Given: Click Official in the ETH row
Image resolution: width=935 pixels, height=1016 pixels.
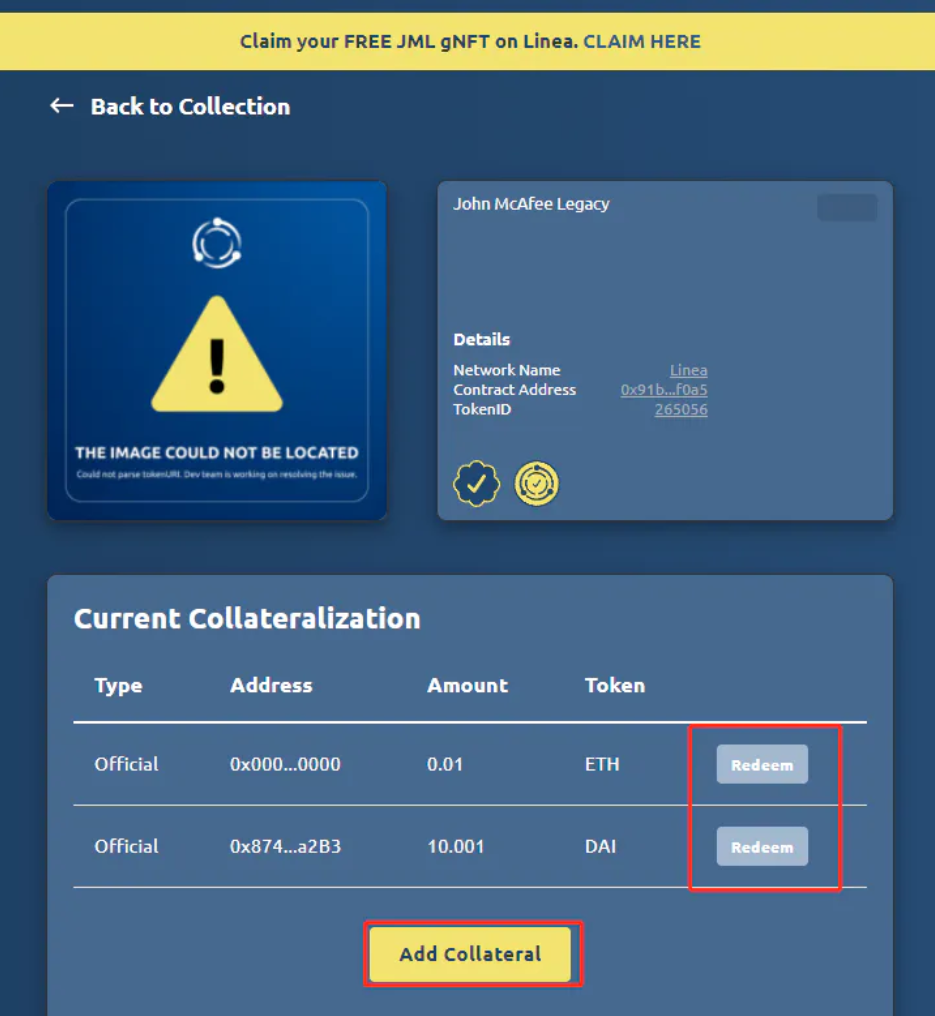Looking at the screenshot, I should [126, 764].
